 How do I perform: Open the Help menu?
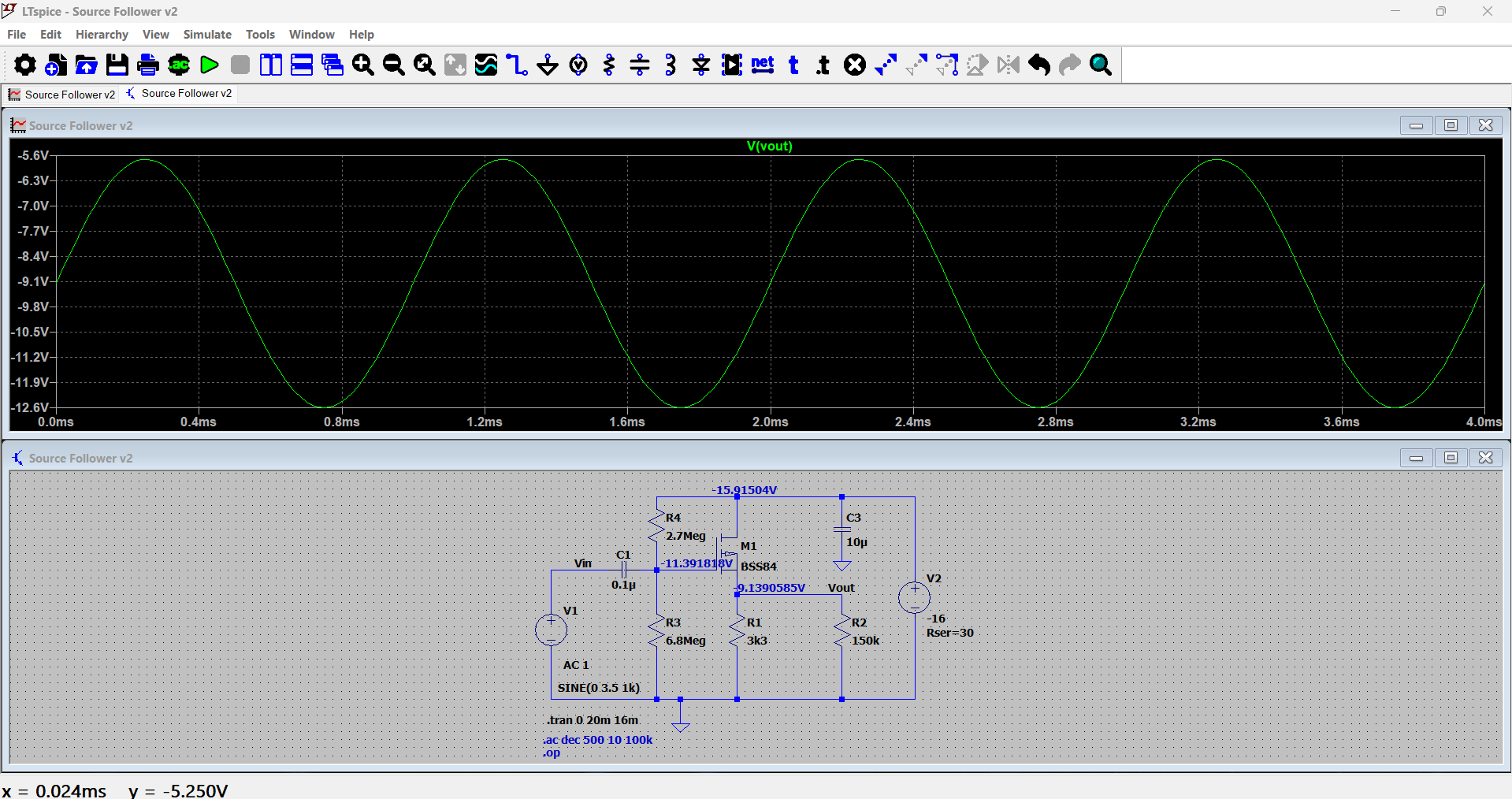point(362,35)
